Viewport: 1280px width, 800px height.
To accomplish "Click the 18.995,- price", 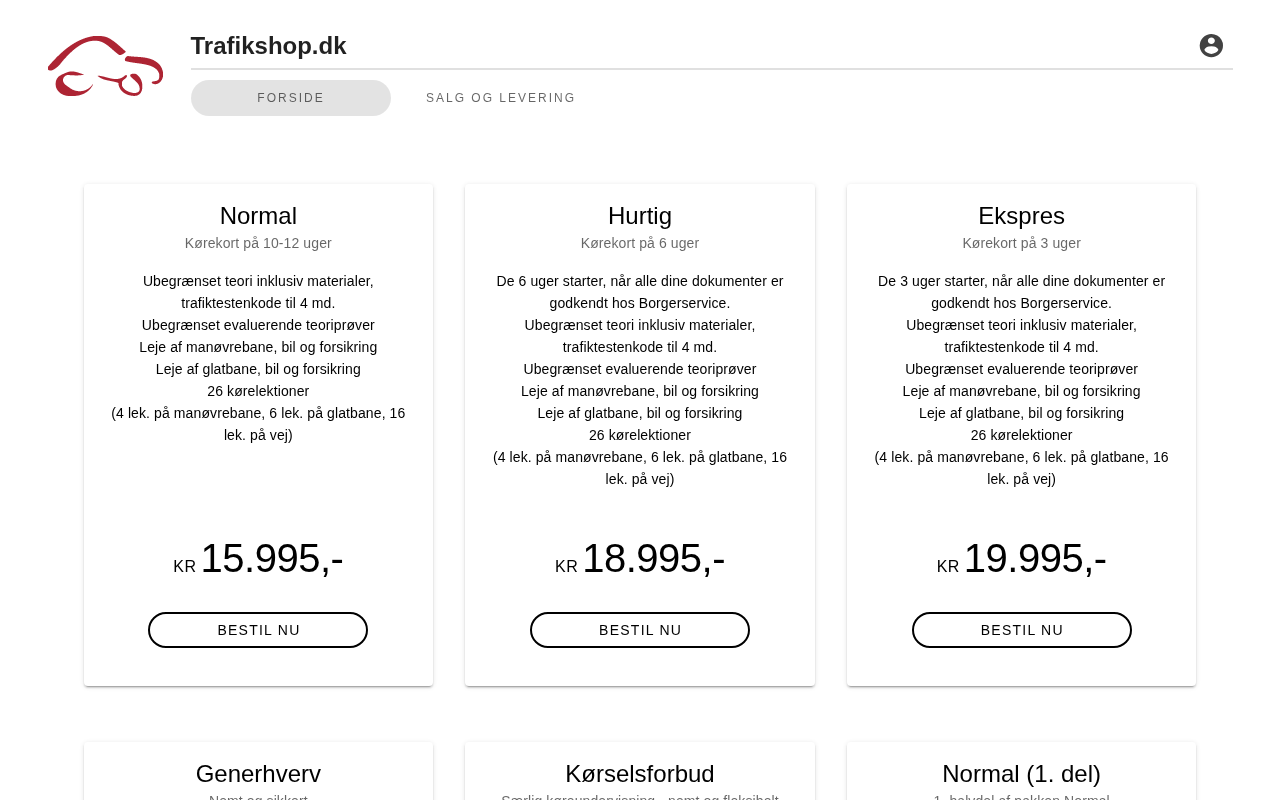I will point(654,558).
